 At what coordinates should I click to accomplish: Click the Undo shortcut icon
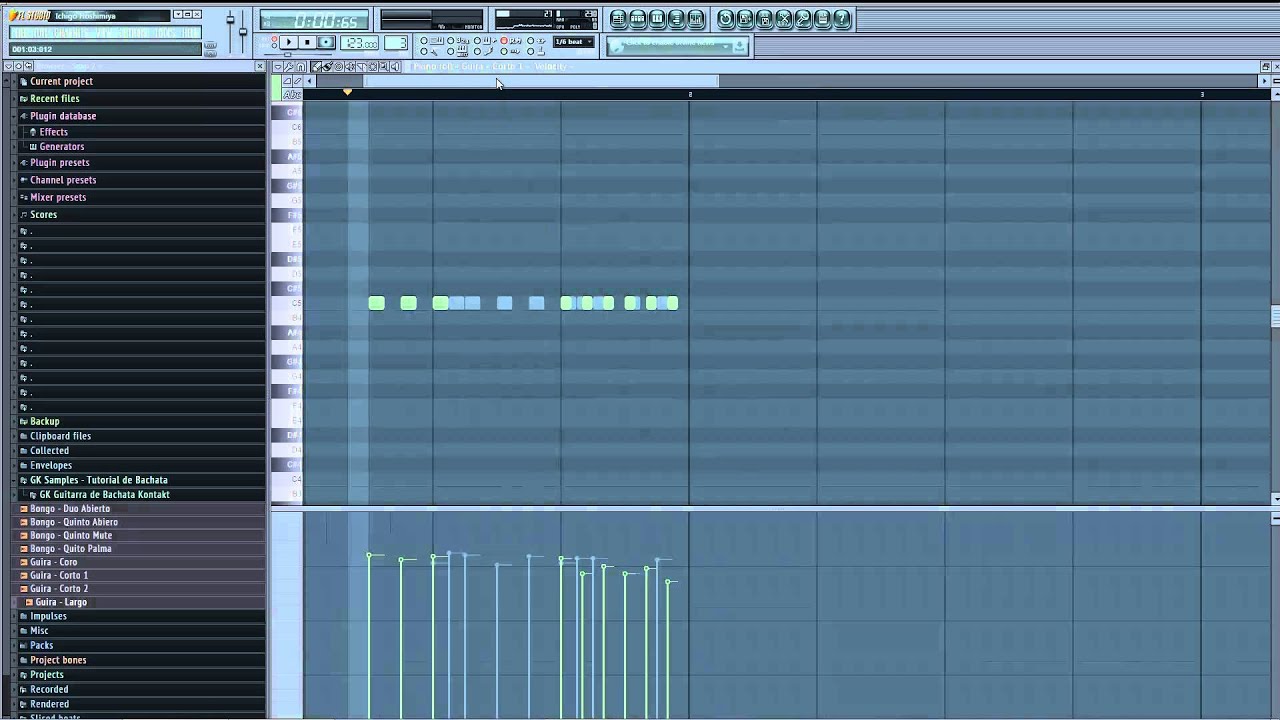tap(725, 19)
